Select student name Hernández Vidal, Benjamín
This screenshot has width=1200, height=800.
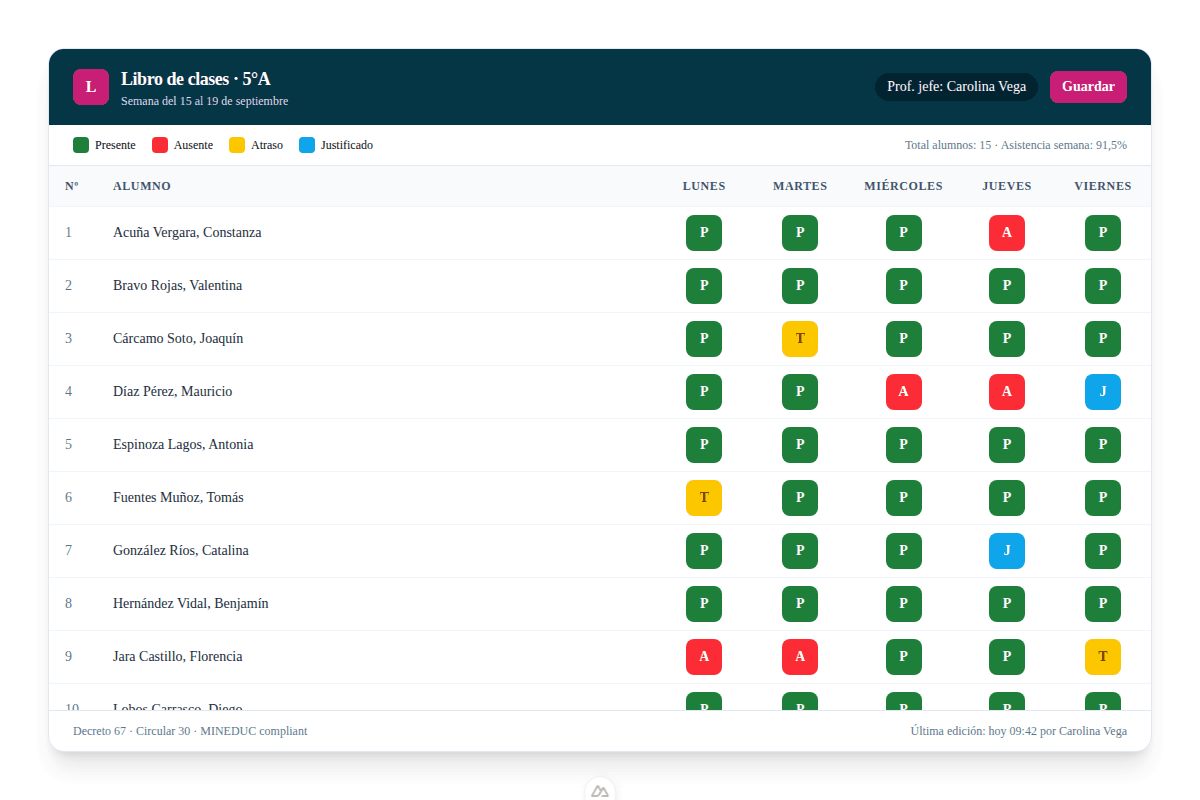[x=190, y=604]
